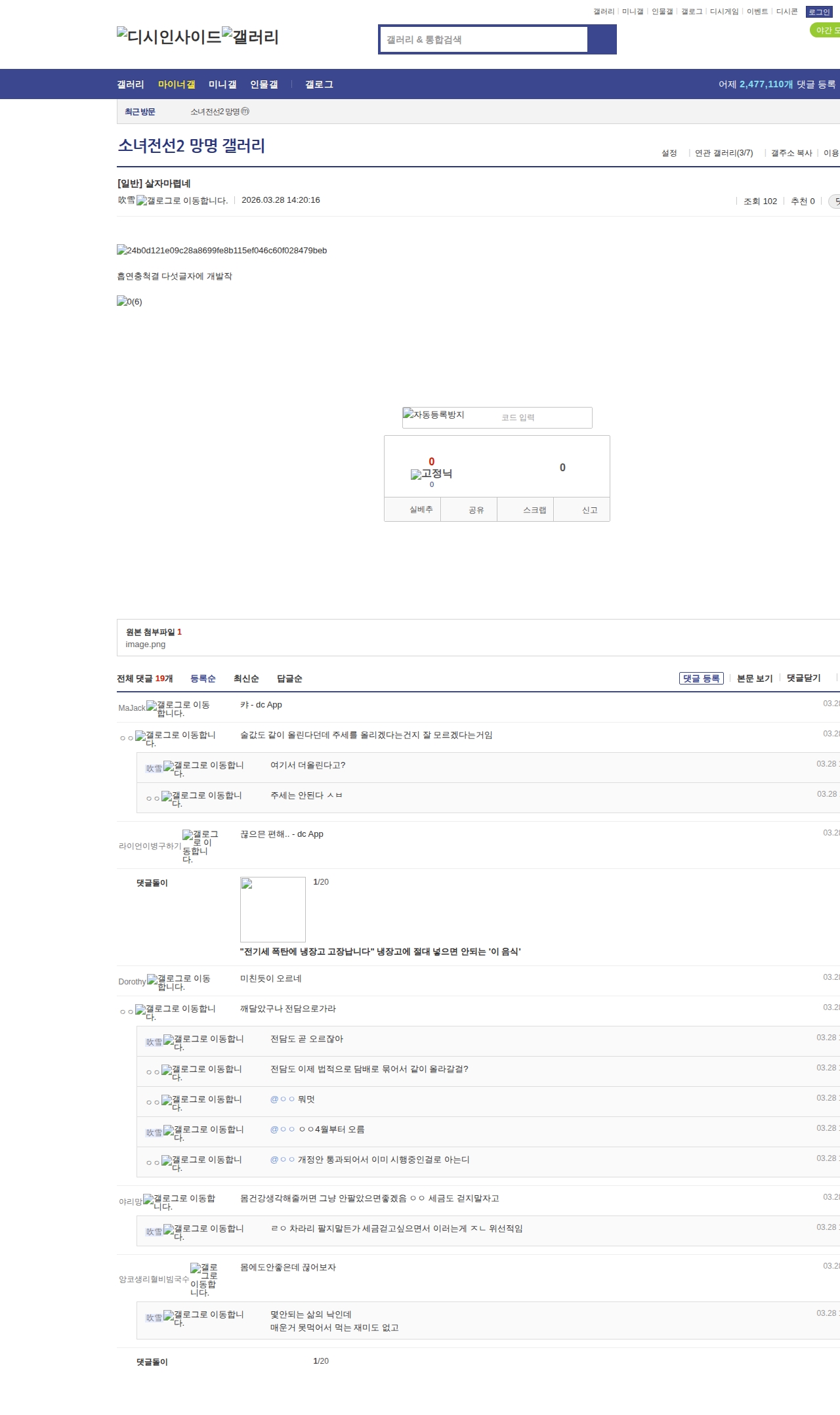Click the ad thumbnail in the 댓글돌이 section
The image size is (840, 1415).
tap(273, 910)
